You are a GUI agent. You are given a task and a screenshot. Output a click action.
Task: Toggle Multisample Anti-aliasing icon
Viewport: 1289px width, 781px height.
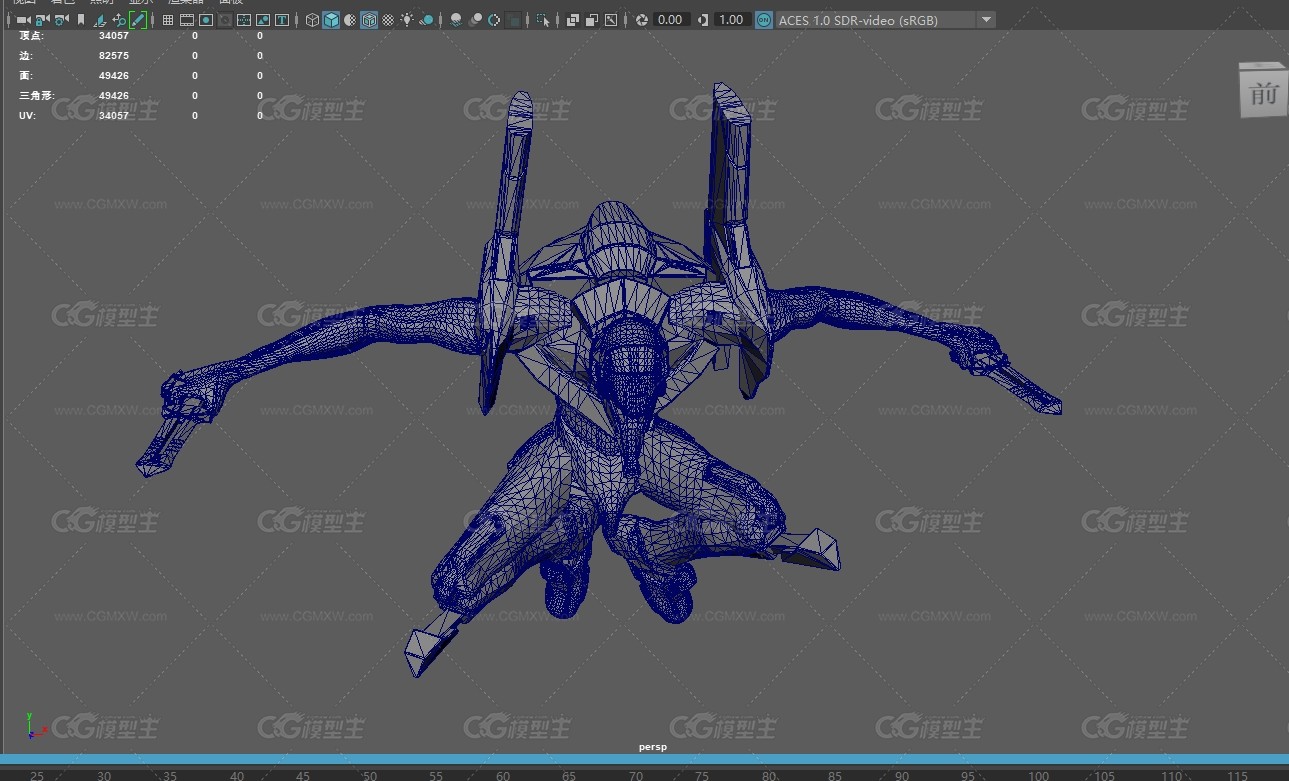[494, 20]
